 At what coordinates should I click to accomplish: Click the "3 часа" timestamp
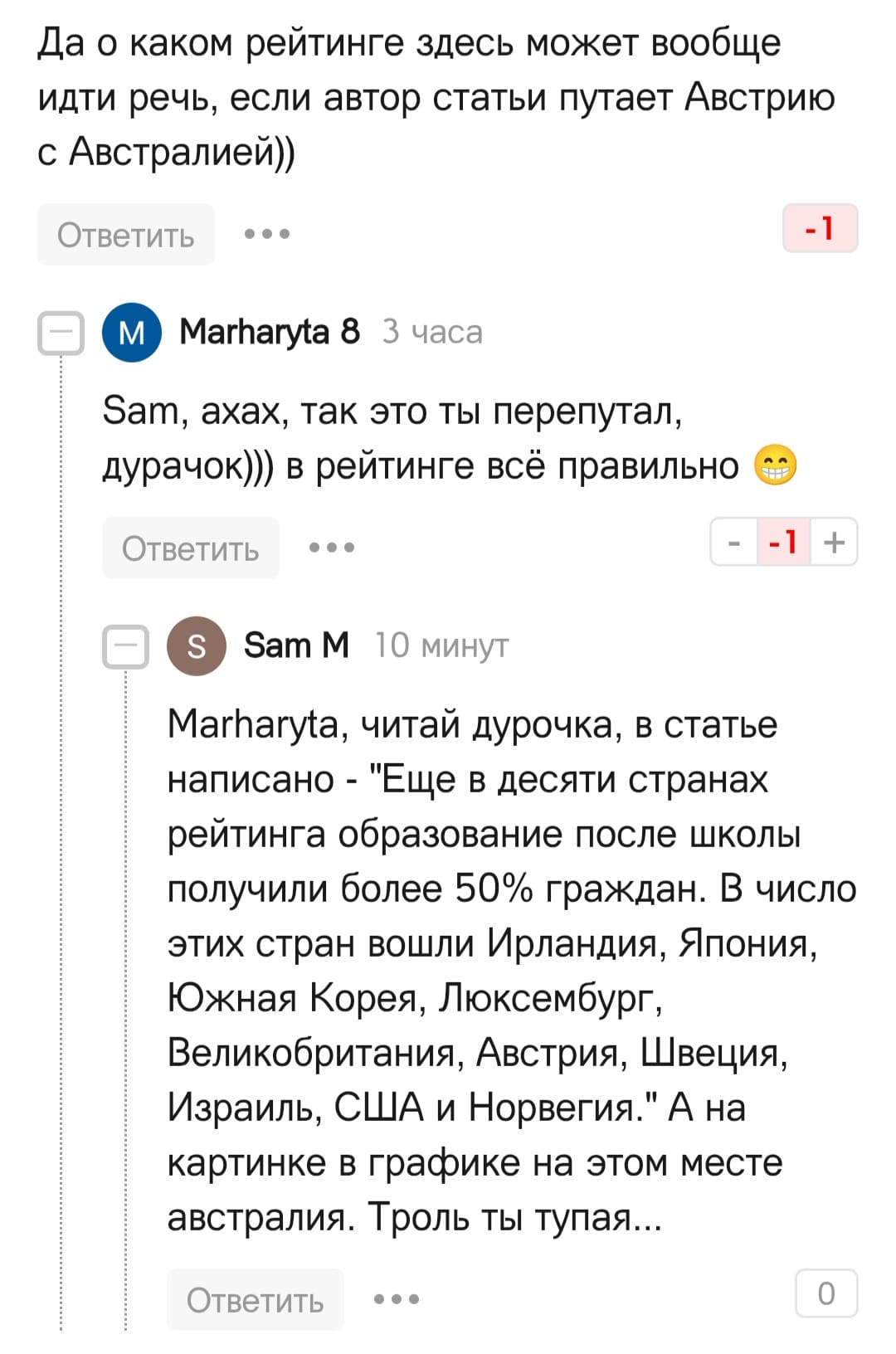(432, 332)
